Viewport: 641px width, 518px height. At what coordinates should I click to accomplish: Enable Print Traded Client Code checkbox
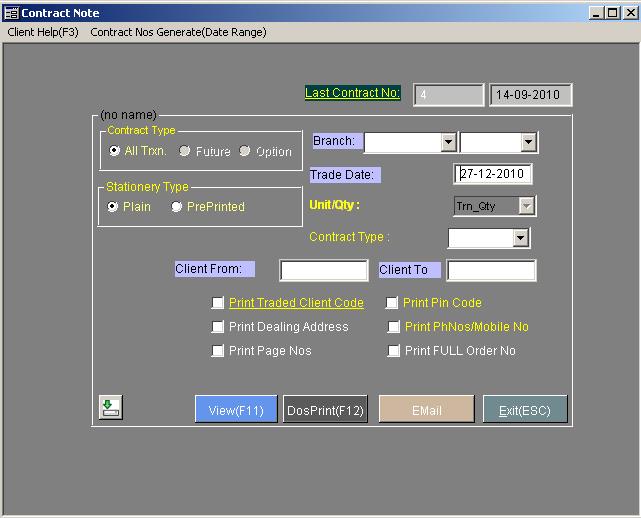[218, 303]
